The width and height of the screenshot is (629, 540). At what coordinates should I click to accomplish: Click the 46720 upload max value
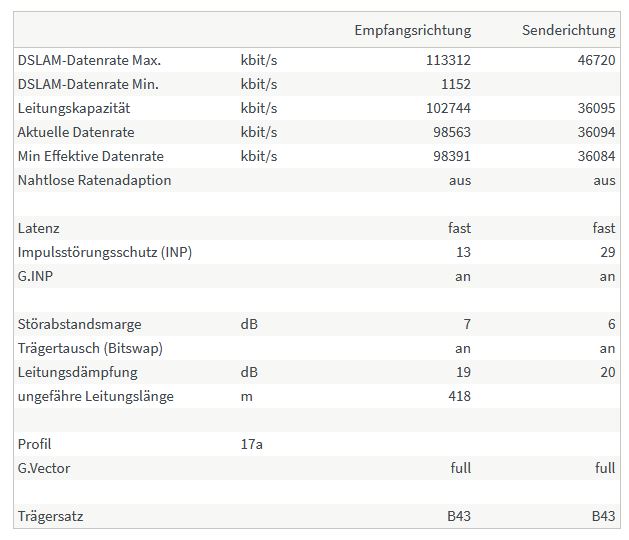pos(596,60)
